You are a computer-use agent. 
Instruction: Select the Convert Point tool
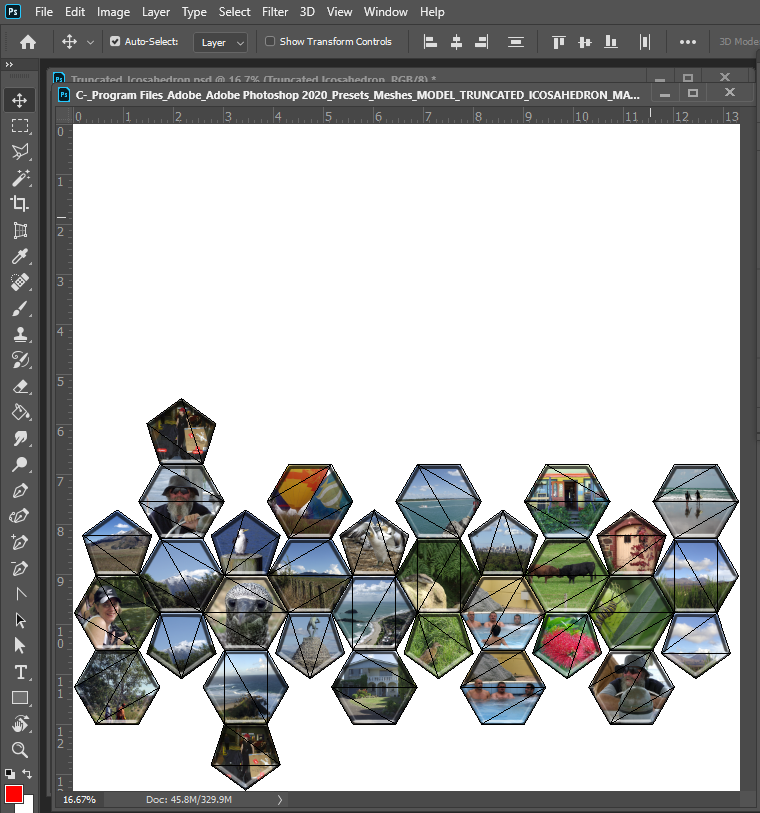pyautogui.click(x=20, y=594)
